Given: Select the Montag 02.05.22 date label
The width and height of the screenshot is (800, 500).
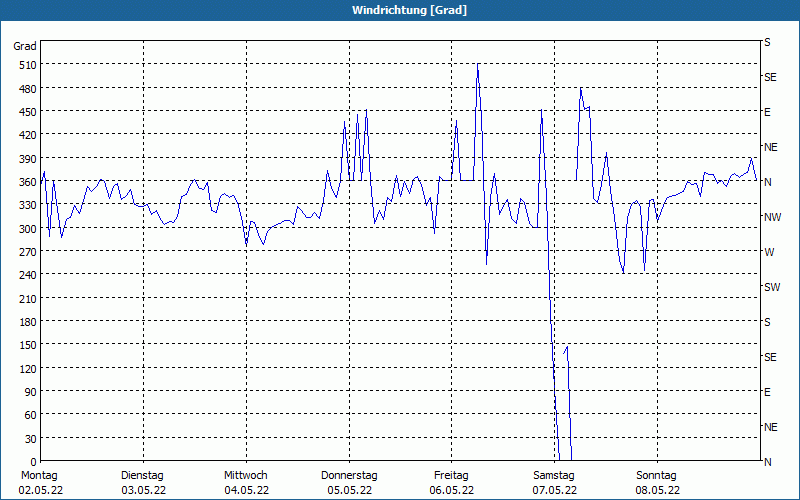Looking at the screenshot, I should (38, 482).
